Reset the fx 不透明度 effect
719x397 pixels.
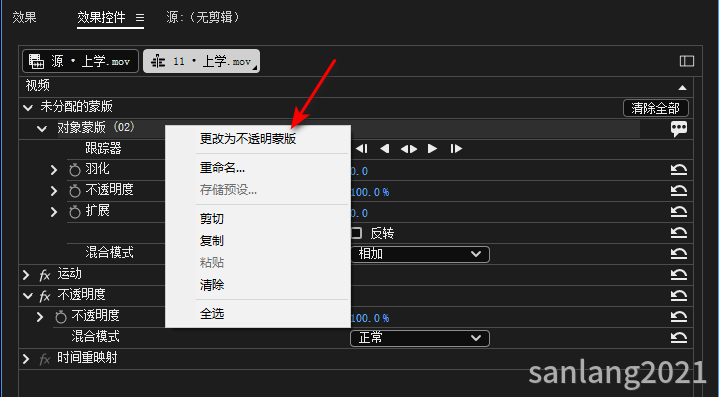(x=679, y=296)
